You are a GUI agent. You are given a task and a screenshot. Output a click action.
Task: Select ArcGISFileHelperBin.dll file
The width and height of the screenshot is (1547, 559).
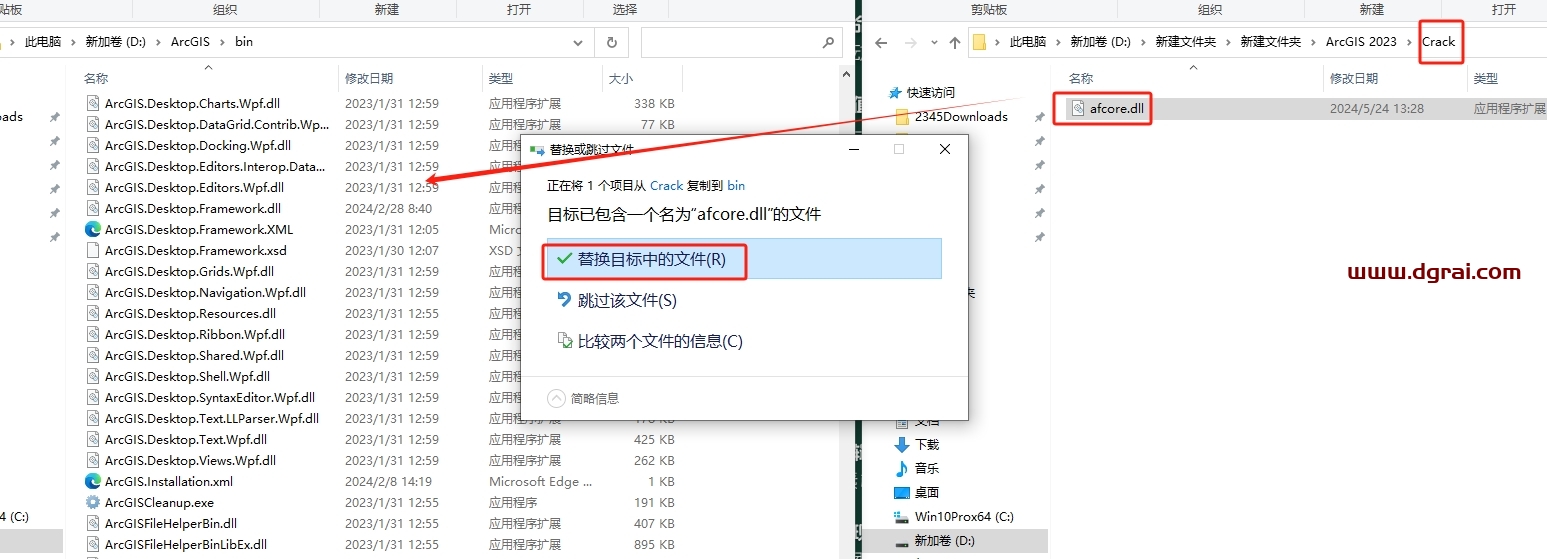(170, 523)
